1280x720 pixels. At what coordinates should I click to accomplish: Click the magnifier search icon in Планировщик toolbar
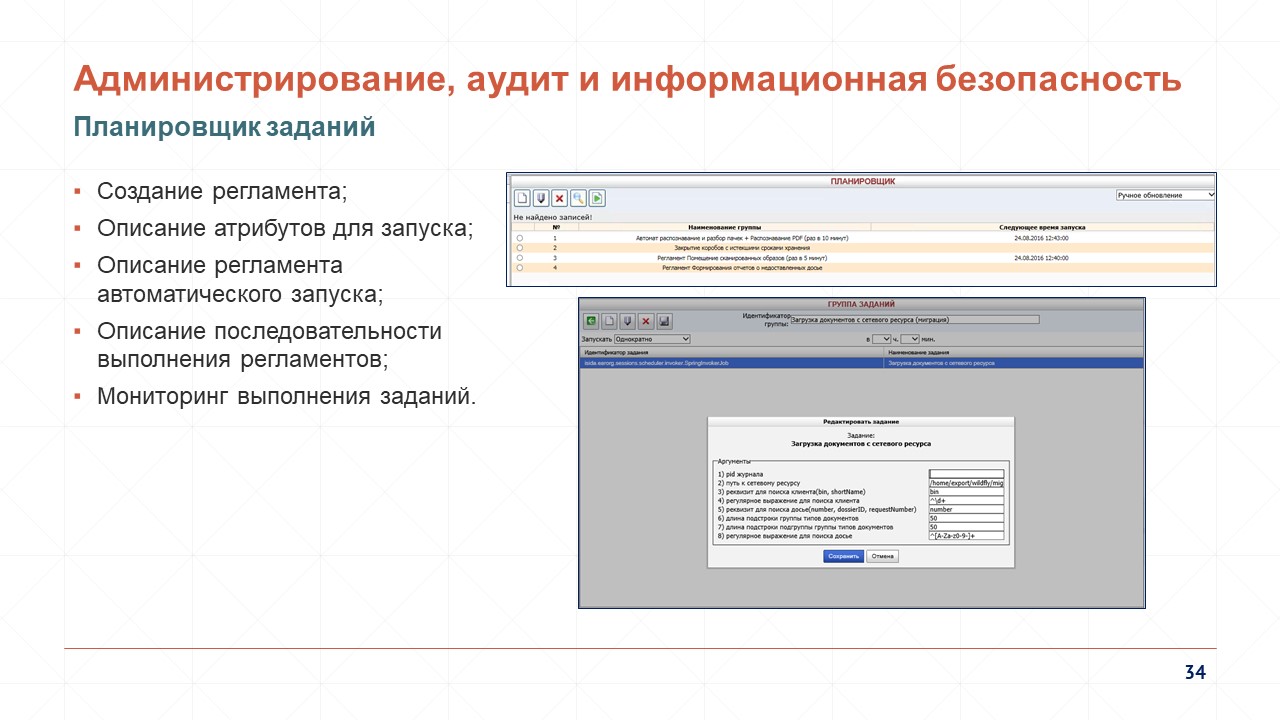[578, 198]
